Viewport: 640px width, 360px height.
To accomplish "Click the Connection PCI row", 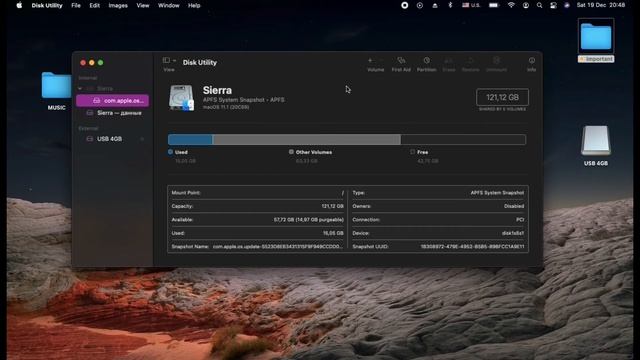I will pyautogui.click(x=438, y=220).
